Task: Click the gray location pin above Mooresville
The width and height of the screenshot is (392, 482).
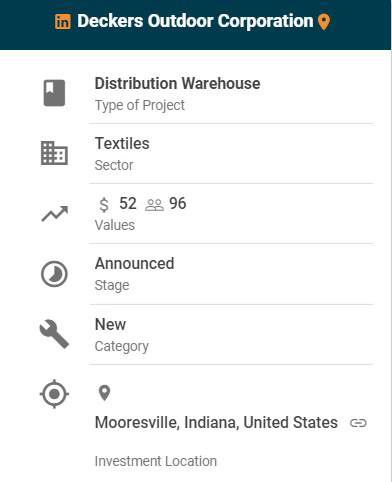Action: (104, 393)
